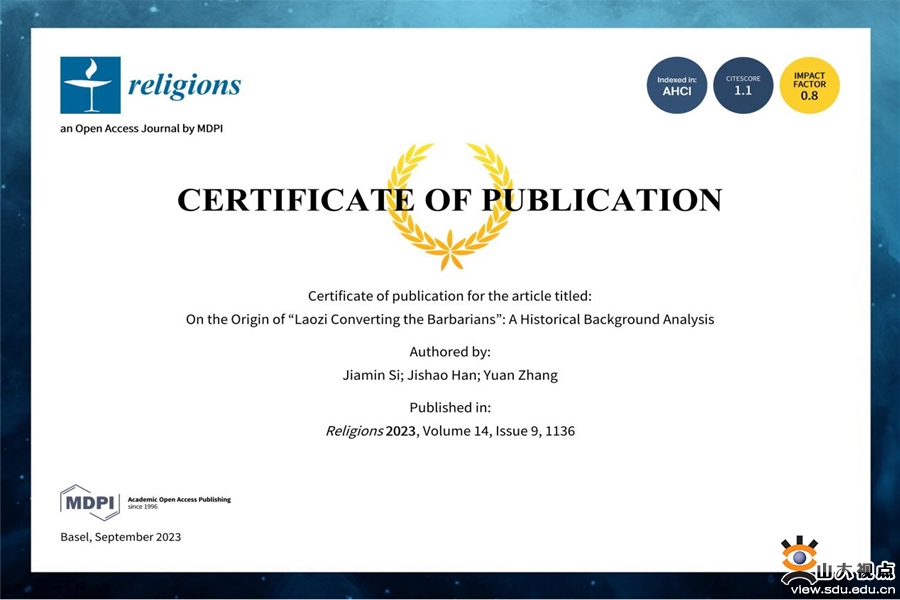The image size is (900, 600).
Task: Click the Religions chalice logo icon
Action: click(90, 85)
